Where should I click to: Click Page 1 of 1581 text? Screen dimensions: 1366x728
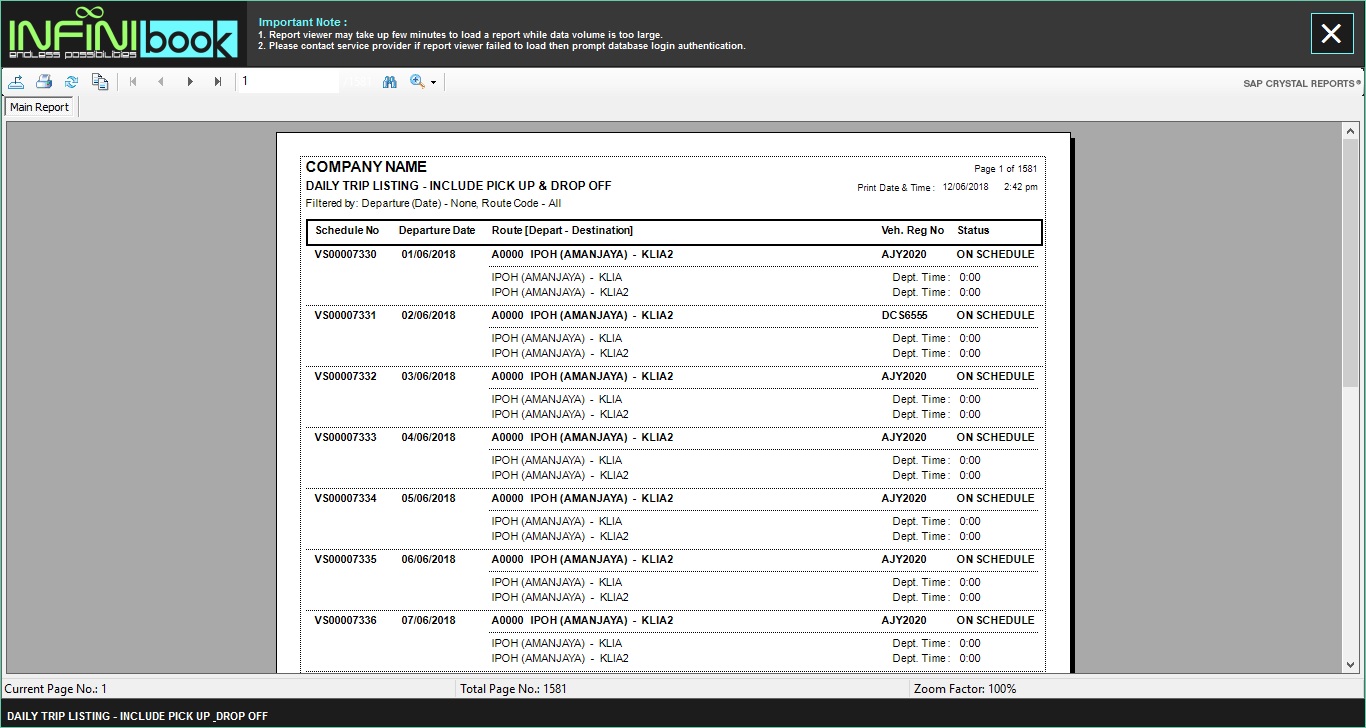(1005, 169)
